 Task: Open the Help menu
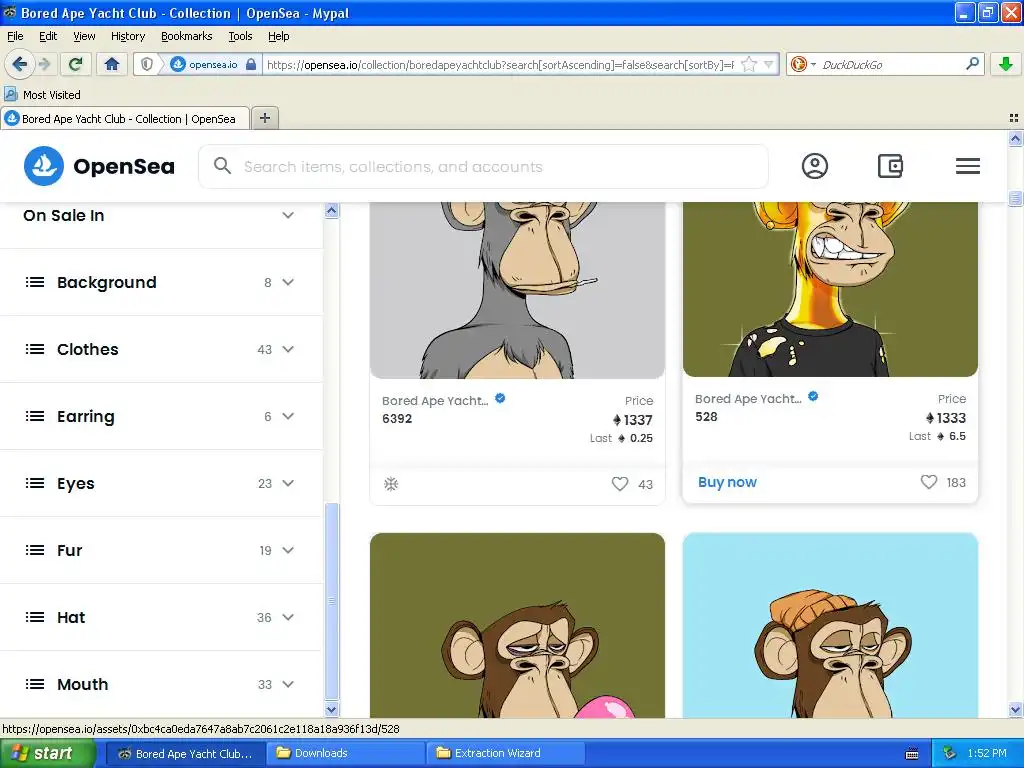tap(279, 36)
